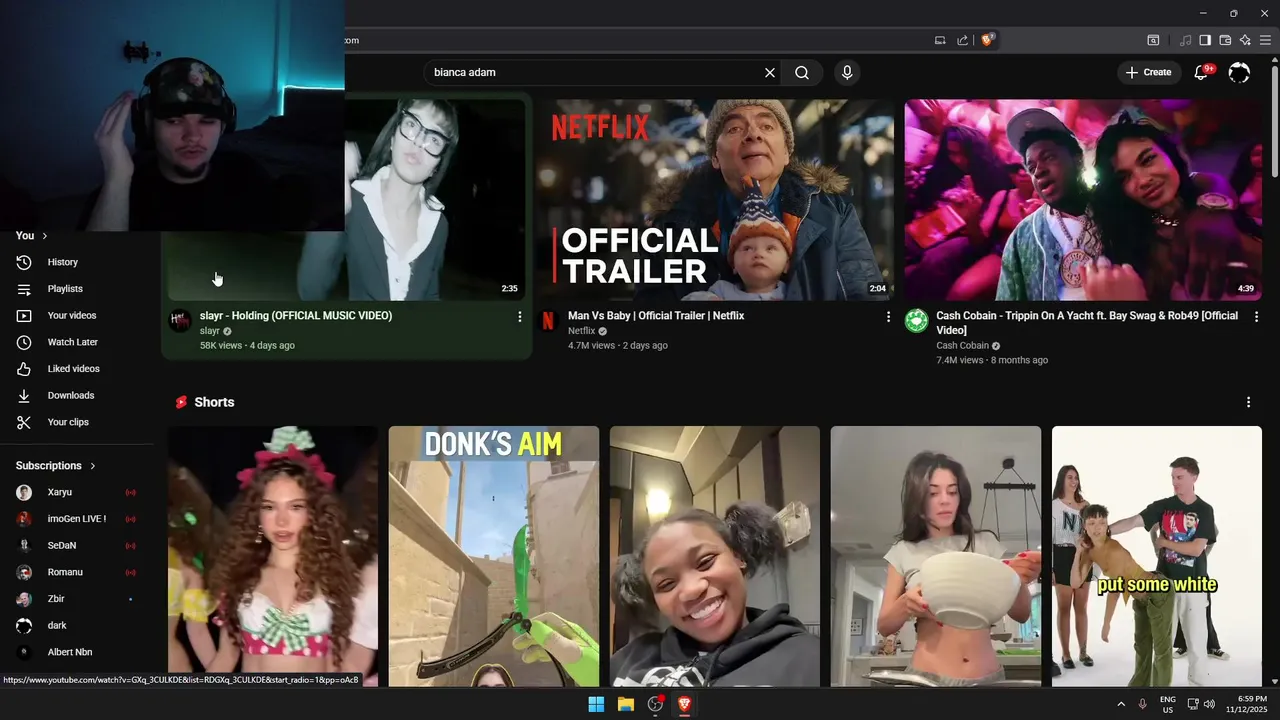Open options menu for Man Vs Baby video
The height and width of the screenshot is (720, 1280).
coord(888,316)
